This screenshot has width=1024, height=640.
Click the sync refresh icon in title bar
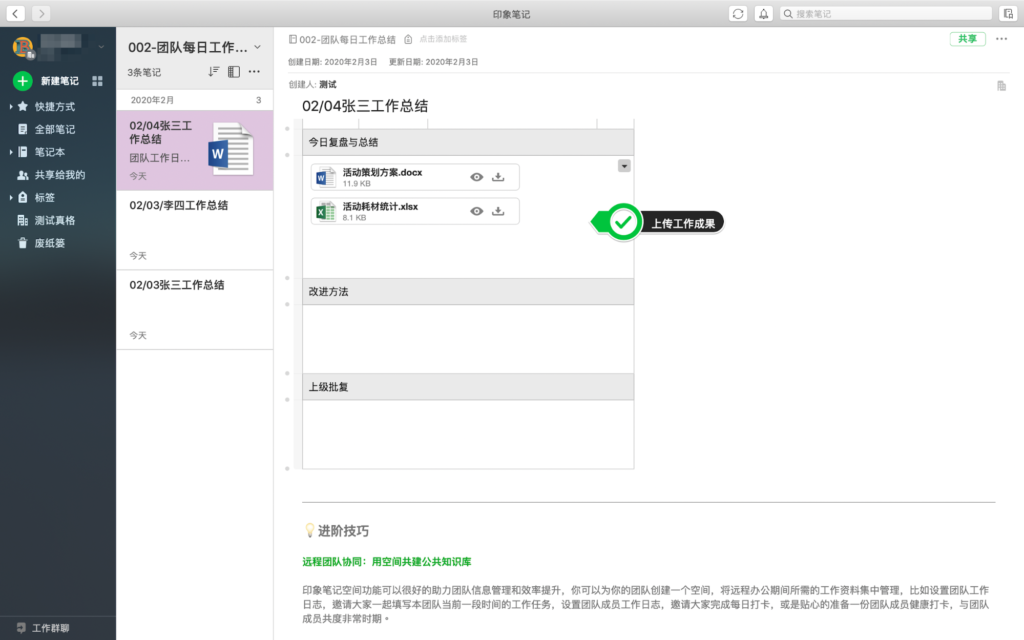(738, 13)
